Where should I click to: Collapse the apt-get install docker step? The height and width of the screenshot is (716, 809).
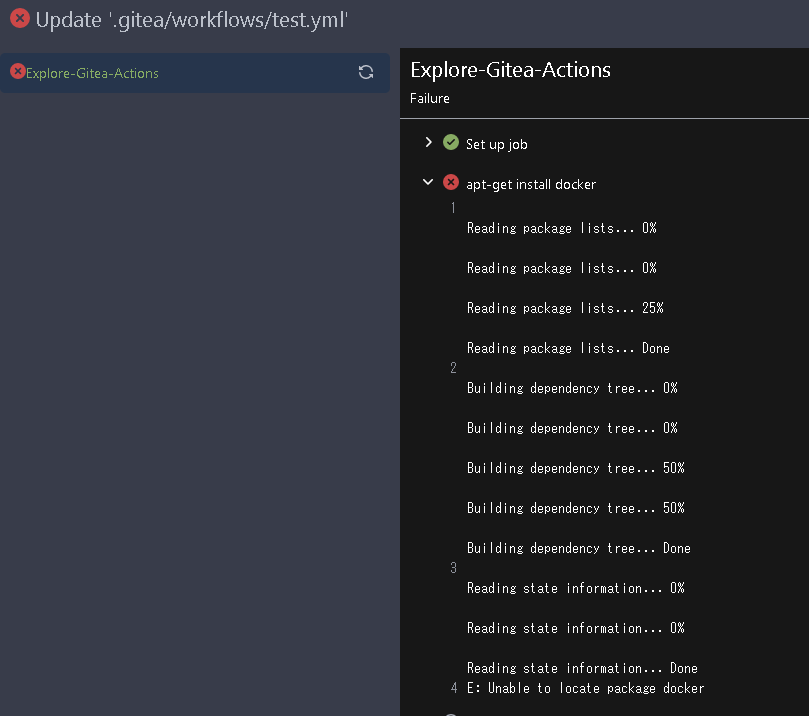(x=428, y=182)
